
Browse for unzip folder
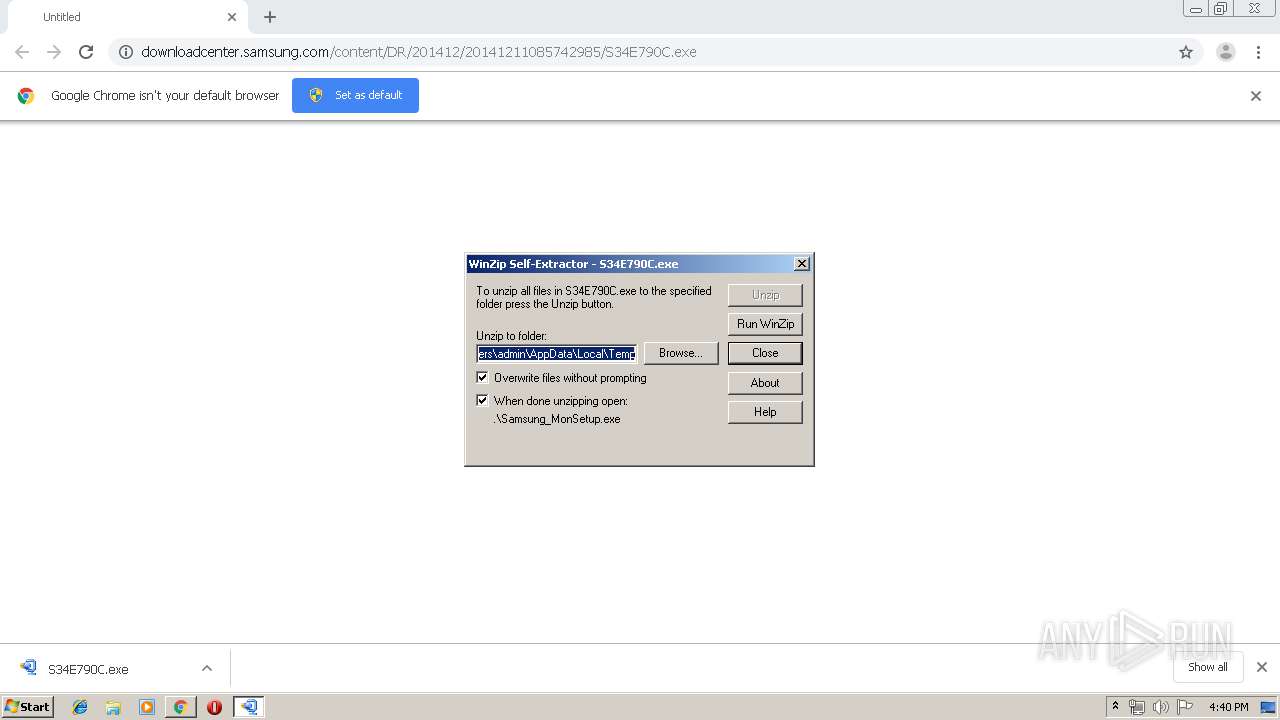tap(681, 353)
